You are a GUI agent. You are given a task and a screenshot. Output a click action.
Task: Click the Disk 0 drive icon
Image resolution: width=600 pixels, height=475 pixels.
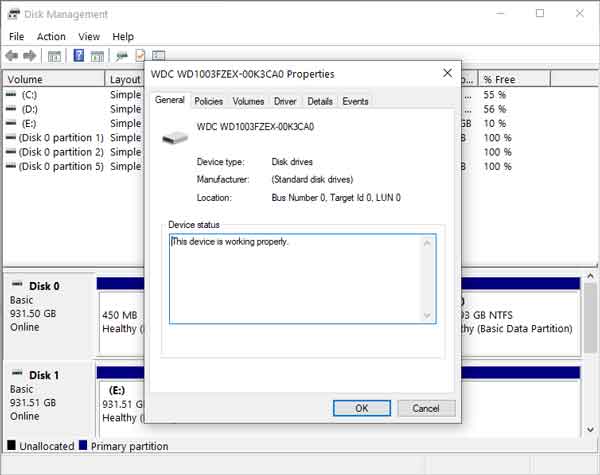(17, 284)
